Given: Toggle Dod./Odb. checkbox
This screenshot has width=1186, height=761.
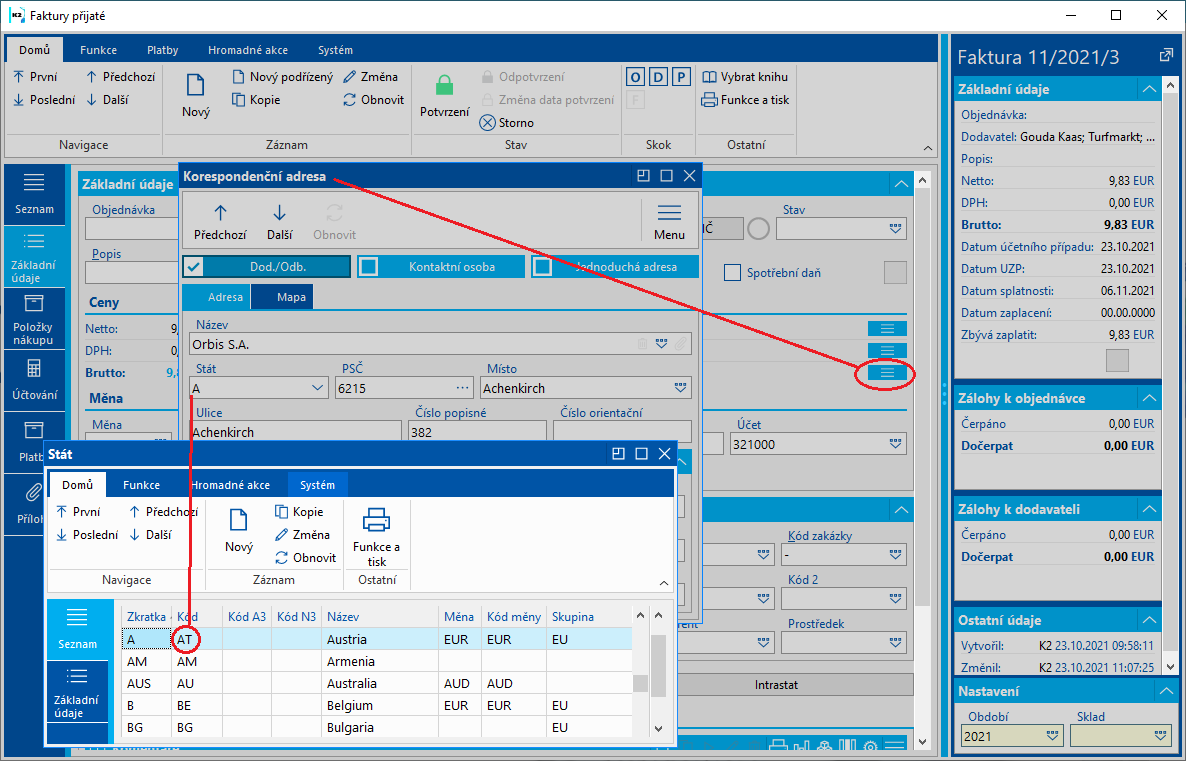Looking at the screenshot, I should pos(194,266).
